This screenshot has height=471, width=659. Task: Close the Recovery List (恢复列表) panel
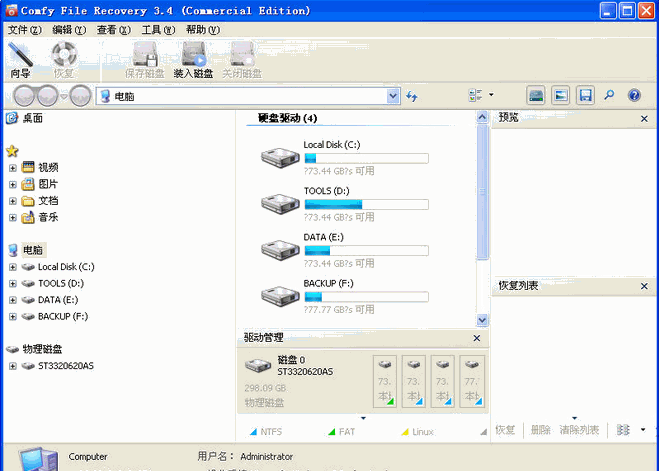click(644, 286)
